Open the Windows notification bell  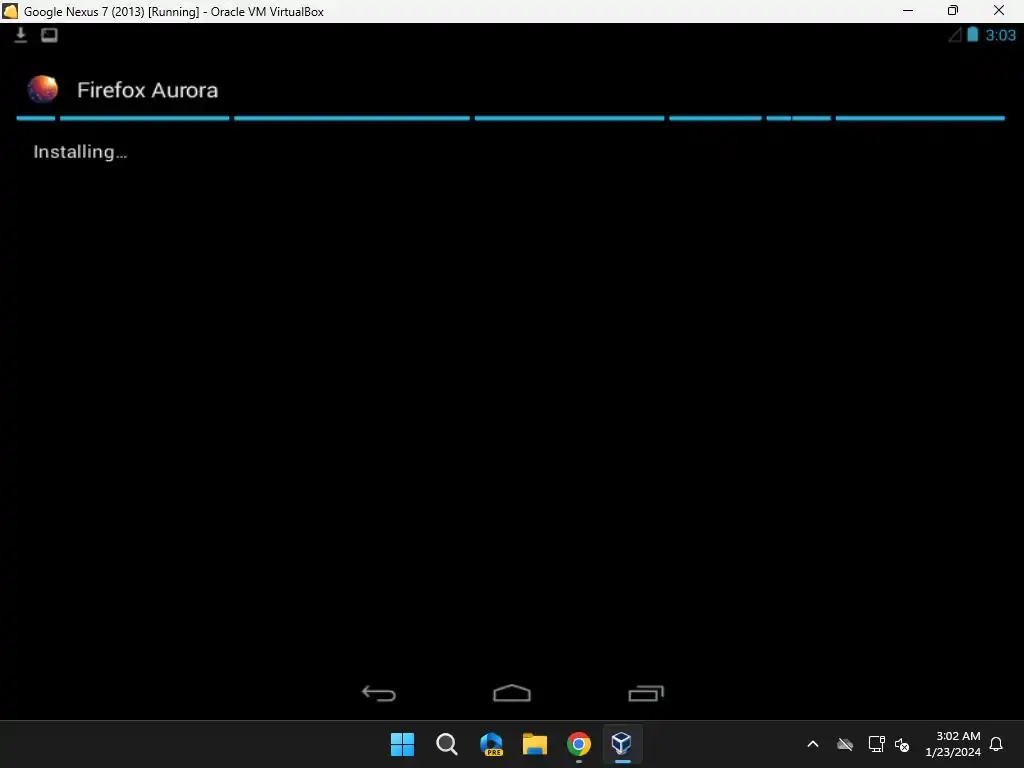coord(997,744)
